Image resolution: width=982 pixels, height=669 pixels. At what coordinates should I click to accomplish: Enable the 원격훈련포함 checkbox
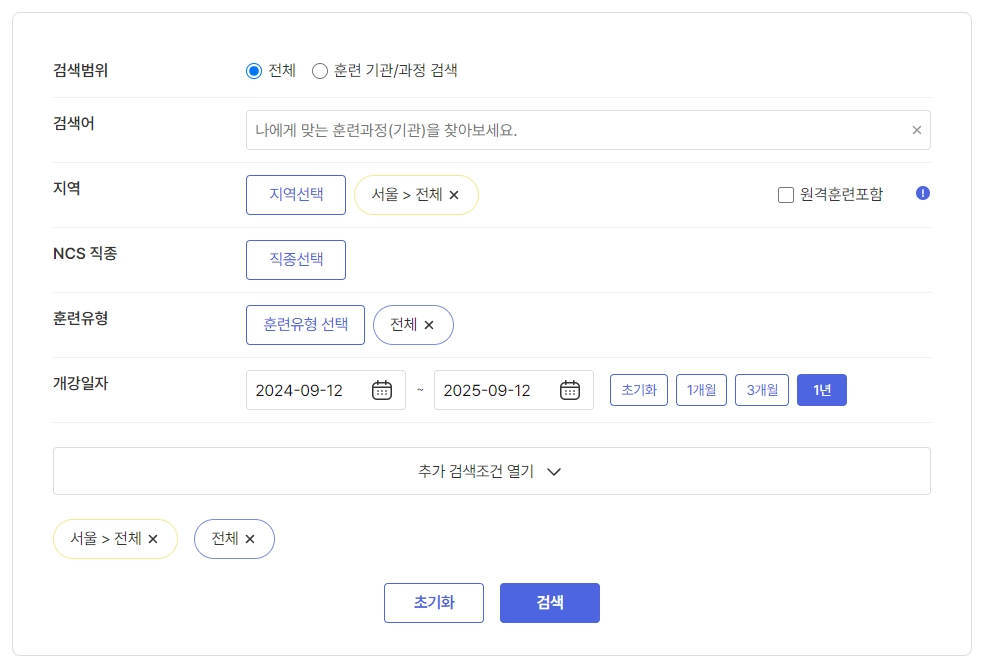point(786,195)
